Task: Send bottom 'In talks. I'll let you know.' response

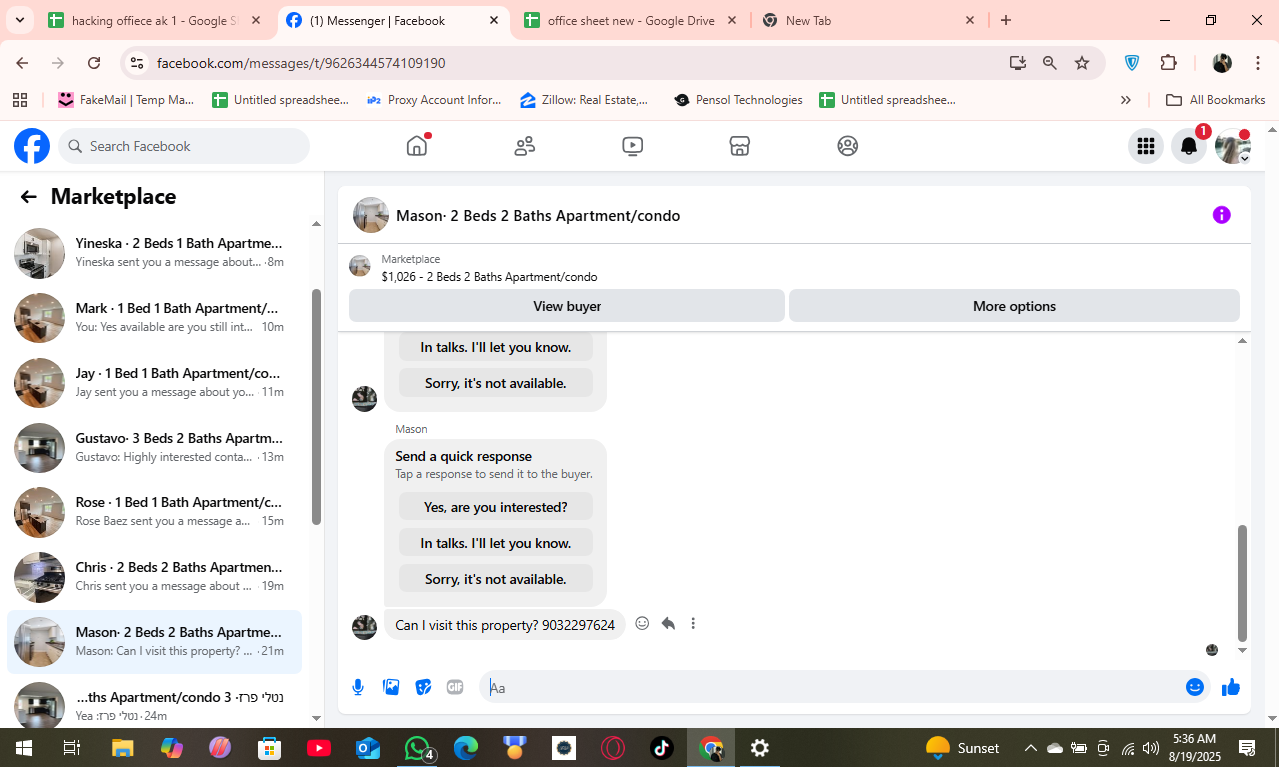Action: click(496, 543)
